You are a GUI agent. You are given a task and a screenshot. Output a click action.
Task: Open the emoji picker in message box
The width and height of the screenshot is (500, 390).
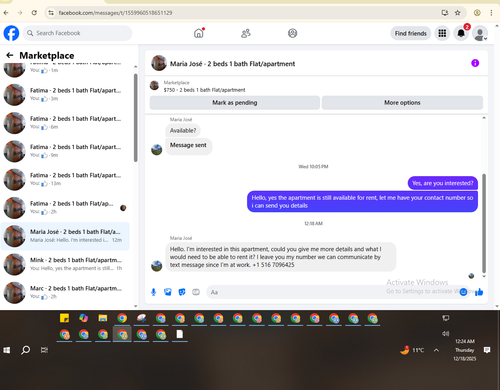[463, 292]
